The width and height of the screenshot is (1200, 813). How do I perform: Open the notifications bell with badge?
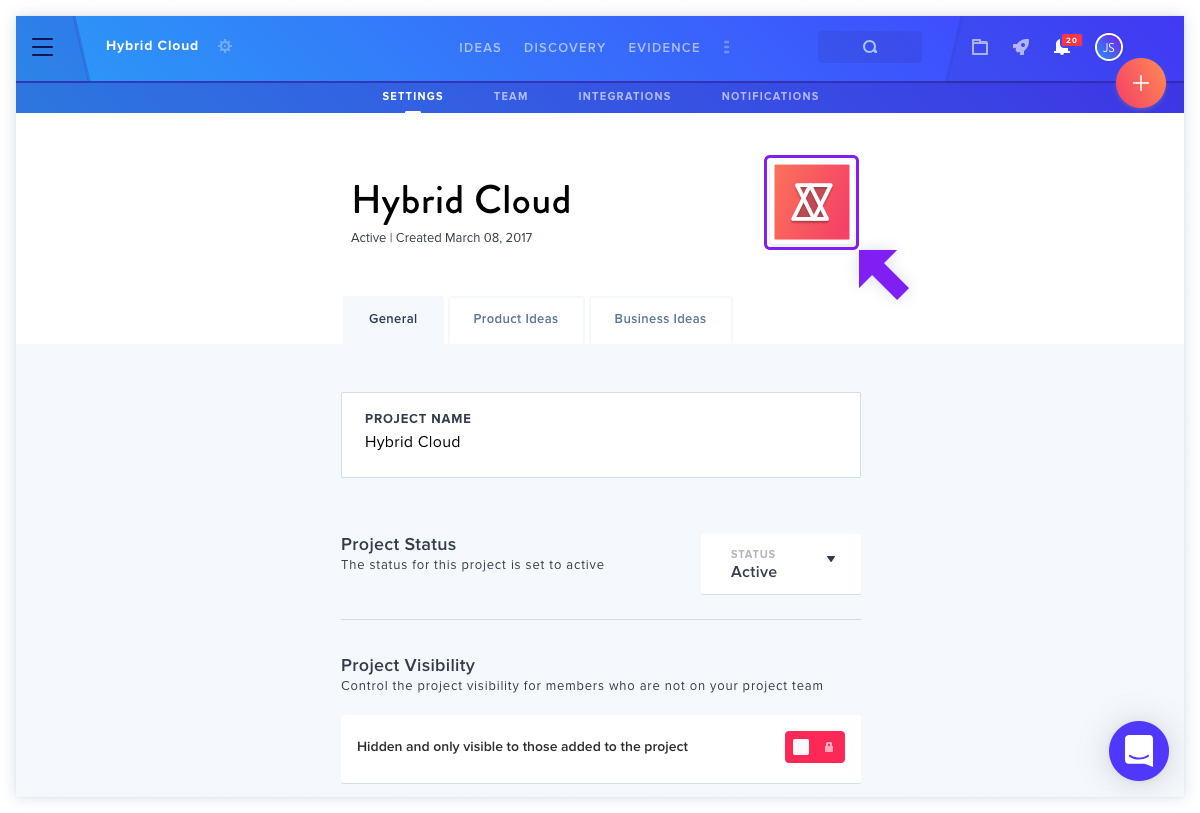1062,46
